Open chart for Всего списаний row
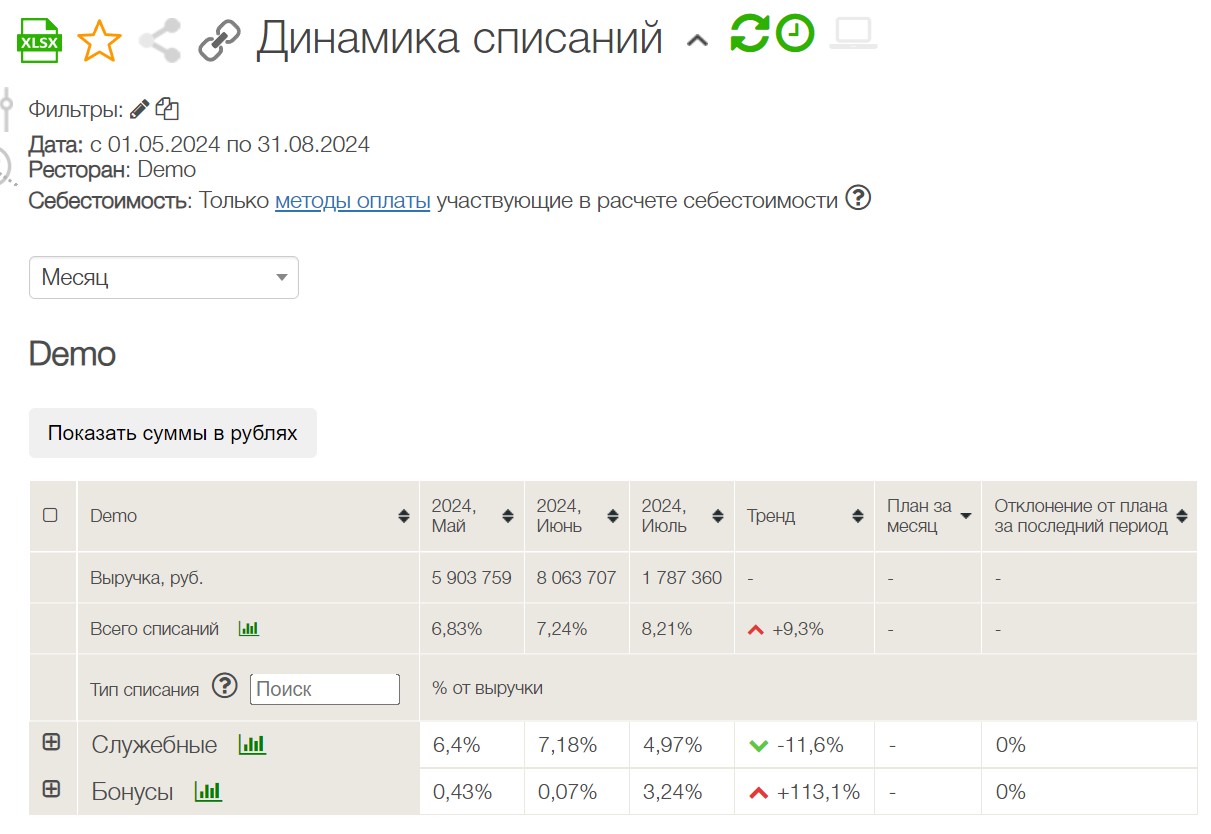Screen dimensions: 1211x834 [x=248, y=629]
